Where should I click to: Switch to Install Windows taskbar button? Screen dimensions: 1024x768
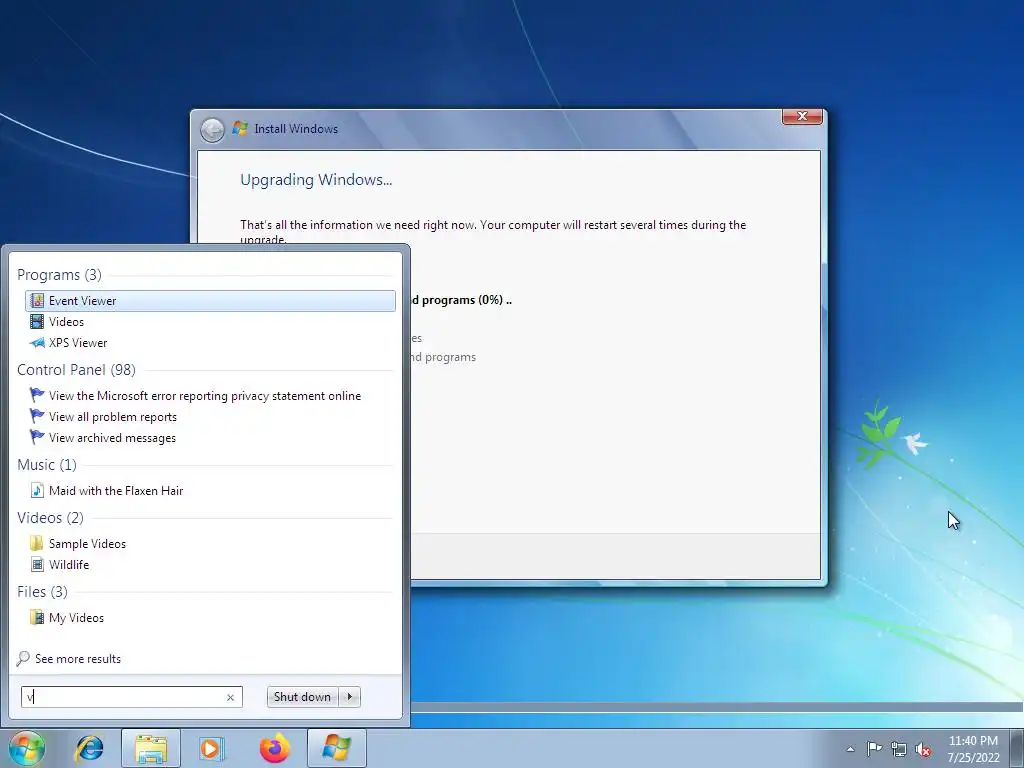(336, 748)
